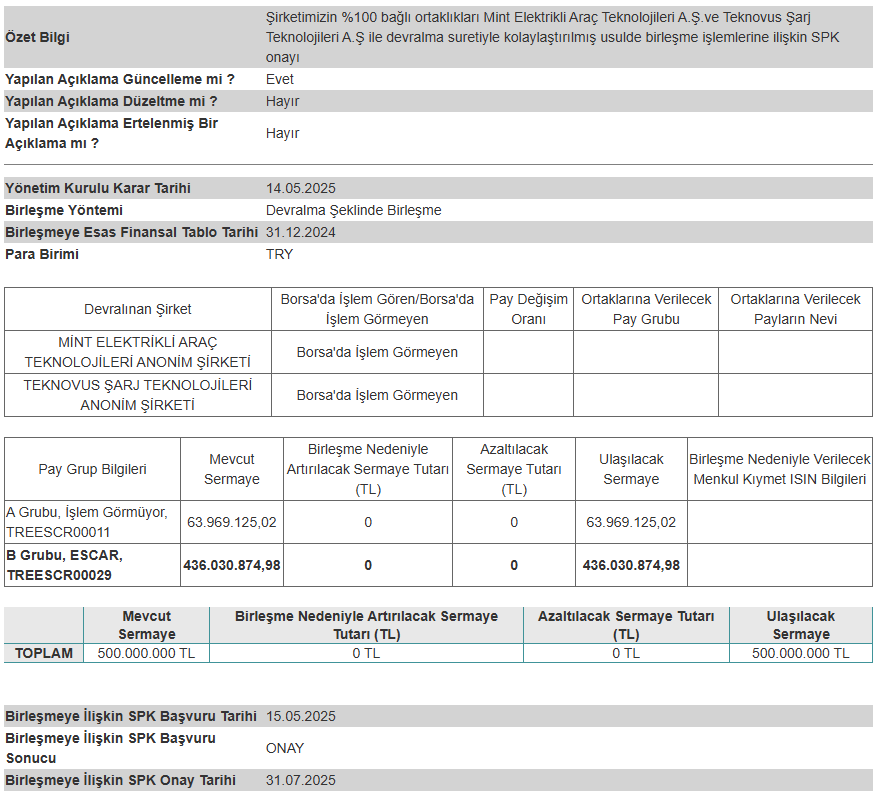Click 'Borsa'da İşlem Gören/Borsa'da İşlem Görmeyen' header
Viewport: 877px width, 796px height.
377,309
